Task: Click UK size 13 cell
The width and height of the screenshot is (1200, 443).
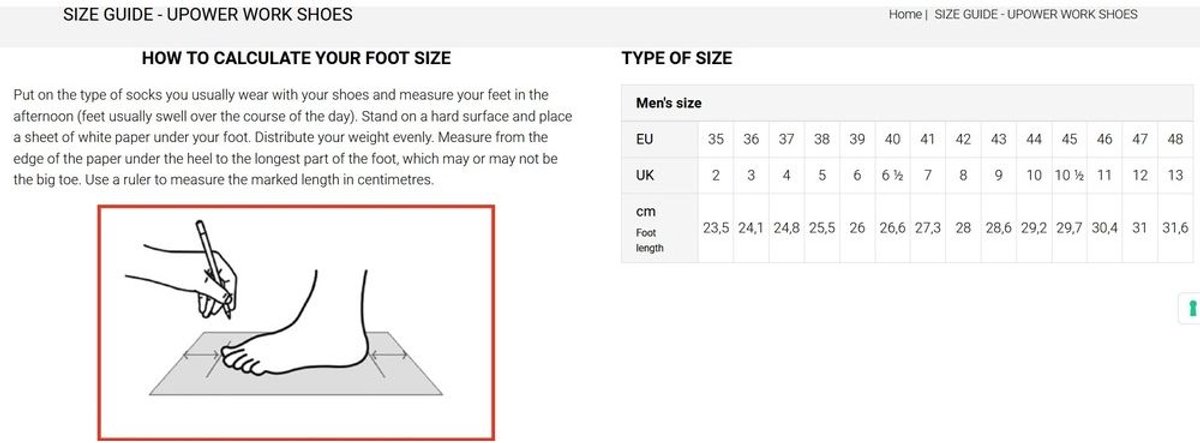Action: (x=1175, y=175)
